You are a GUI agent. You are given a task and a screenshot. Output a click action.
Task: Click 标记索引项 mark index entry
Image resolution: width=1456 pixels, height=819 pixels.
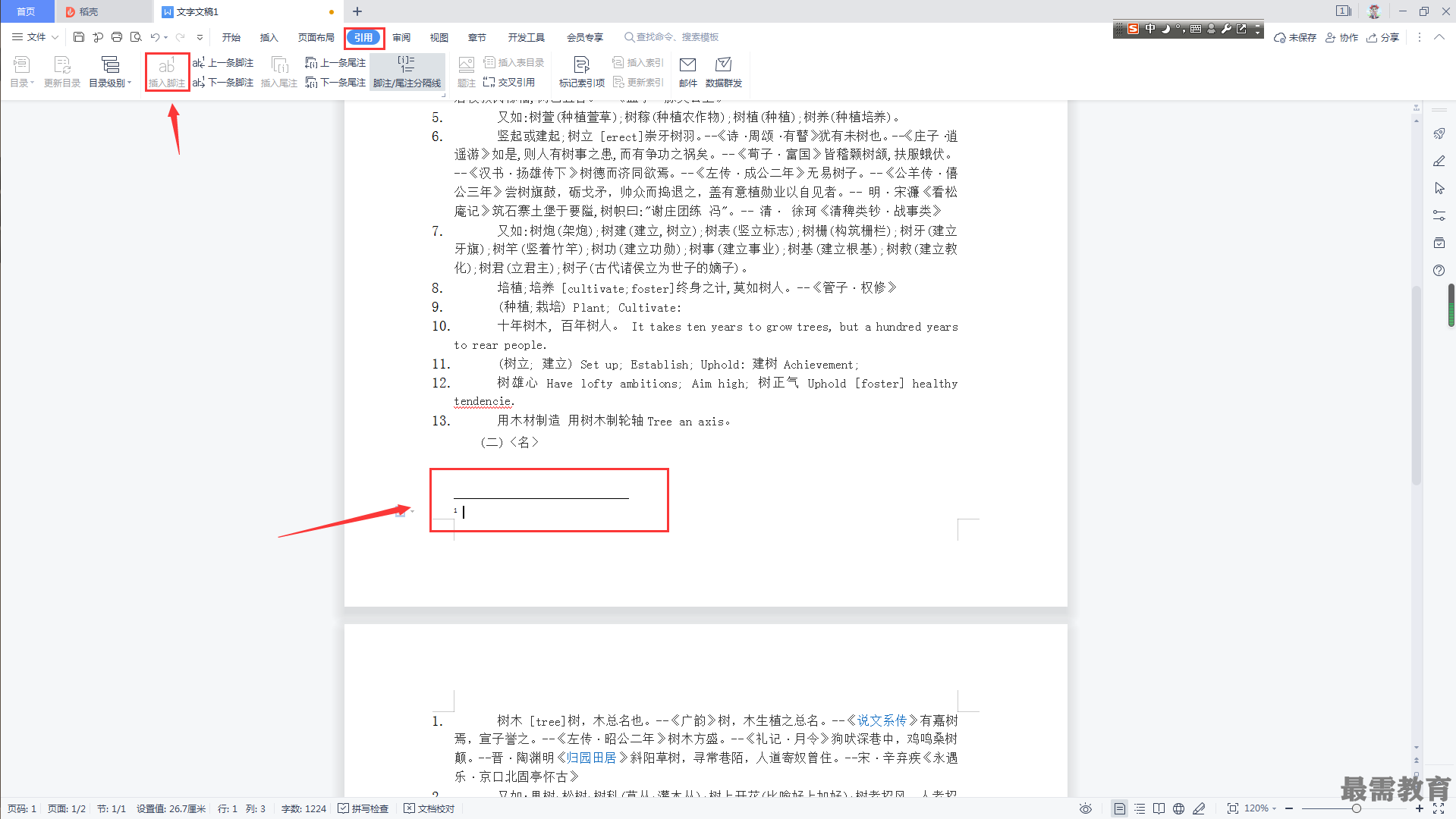pyautogui.click(x=582, y=72)
